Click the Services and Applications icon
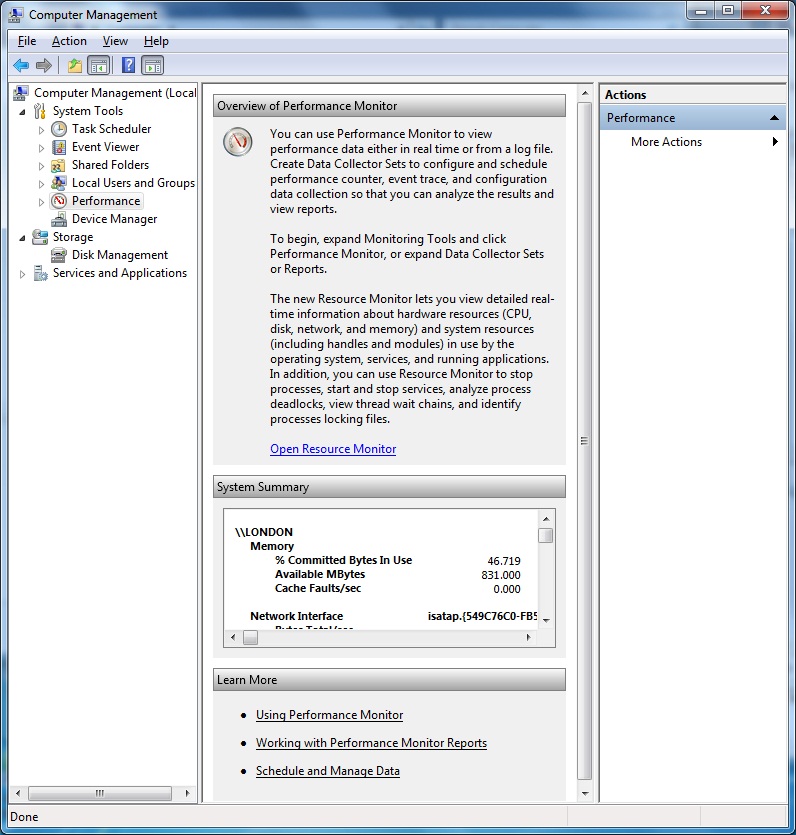 (40, 273)
